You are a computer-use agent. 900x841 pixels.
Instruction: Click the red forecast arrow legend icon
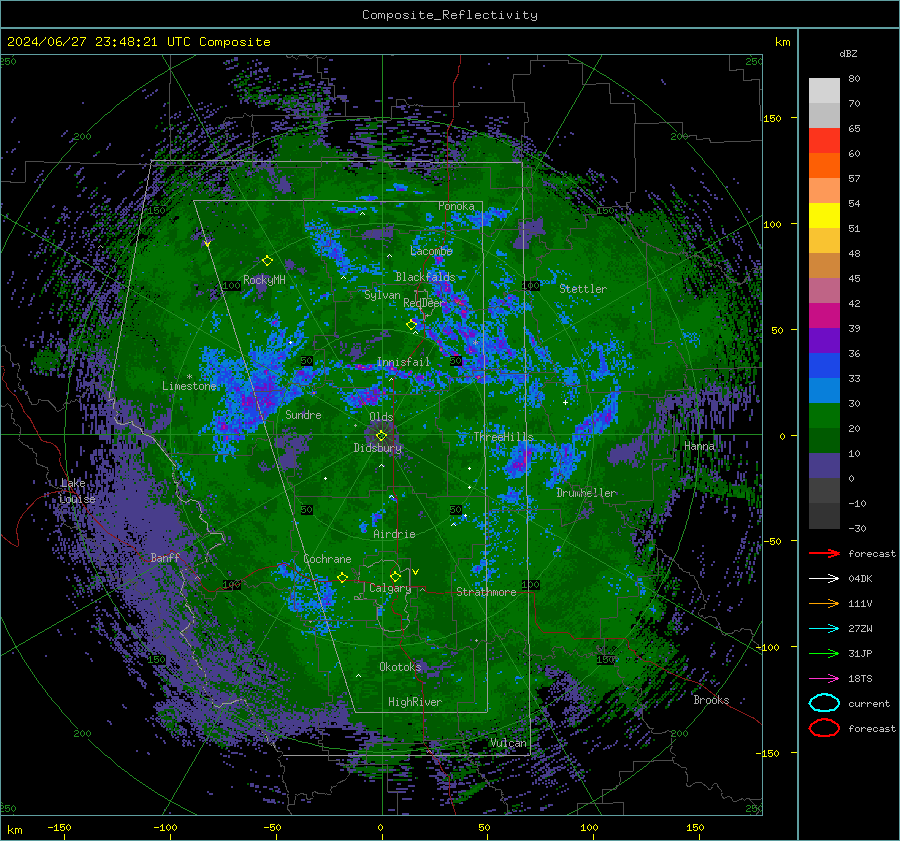click(x=824, y=553)
